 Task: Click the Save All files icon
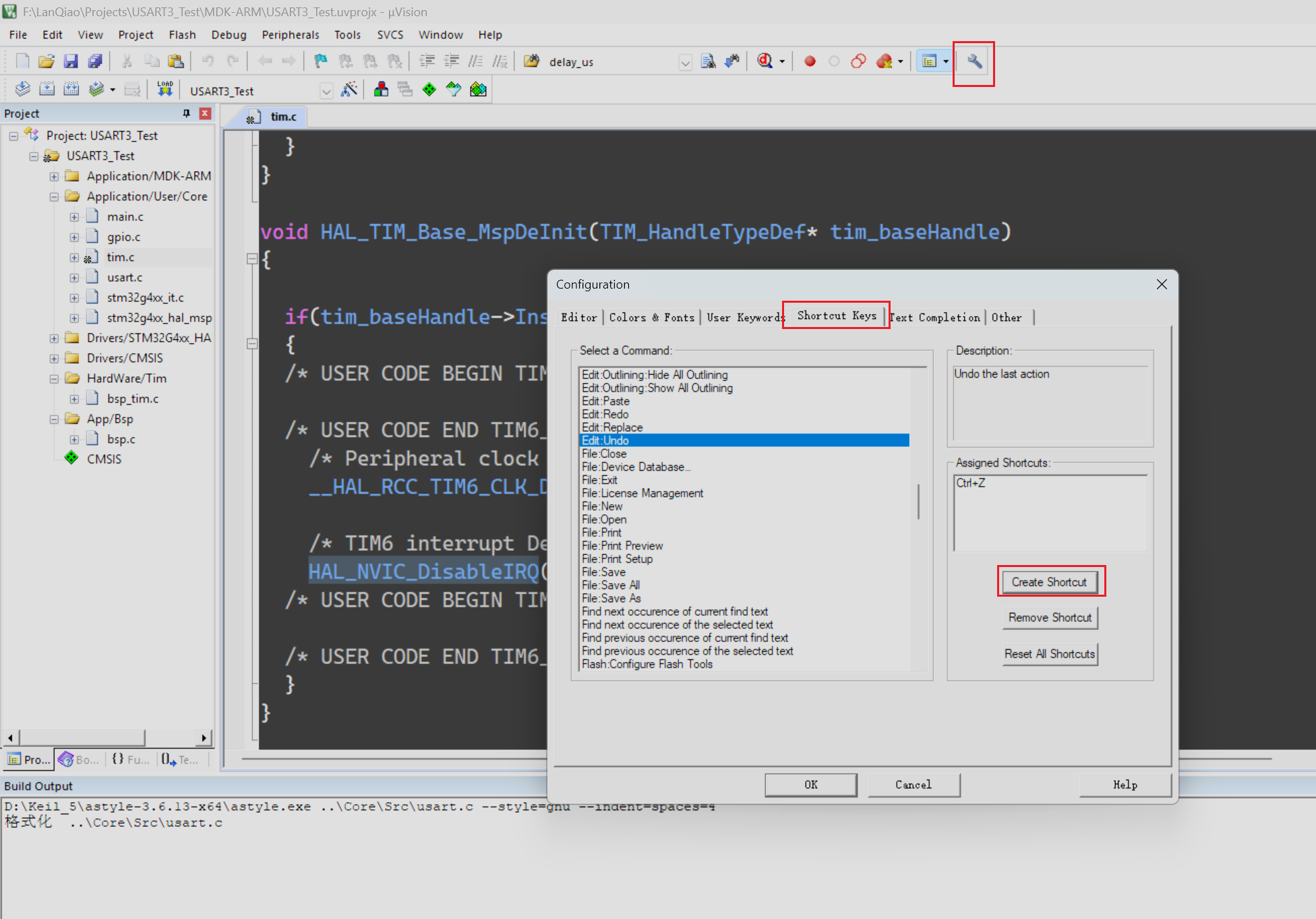click(x=95, y=61)
